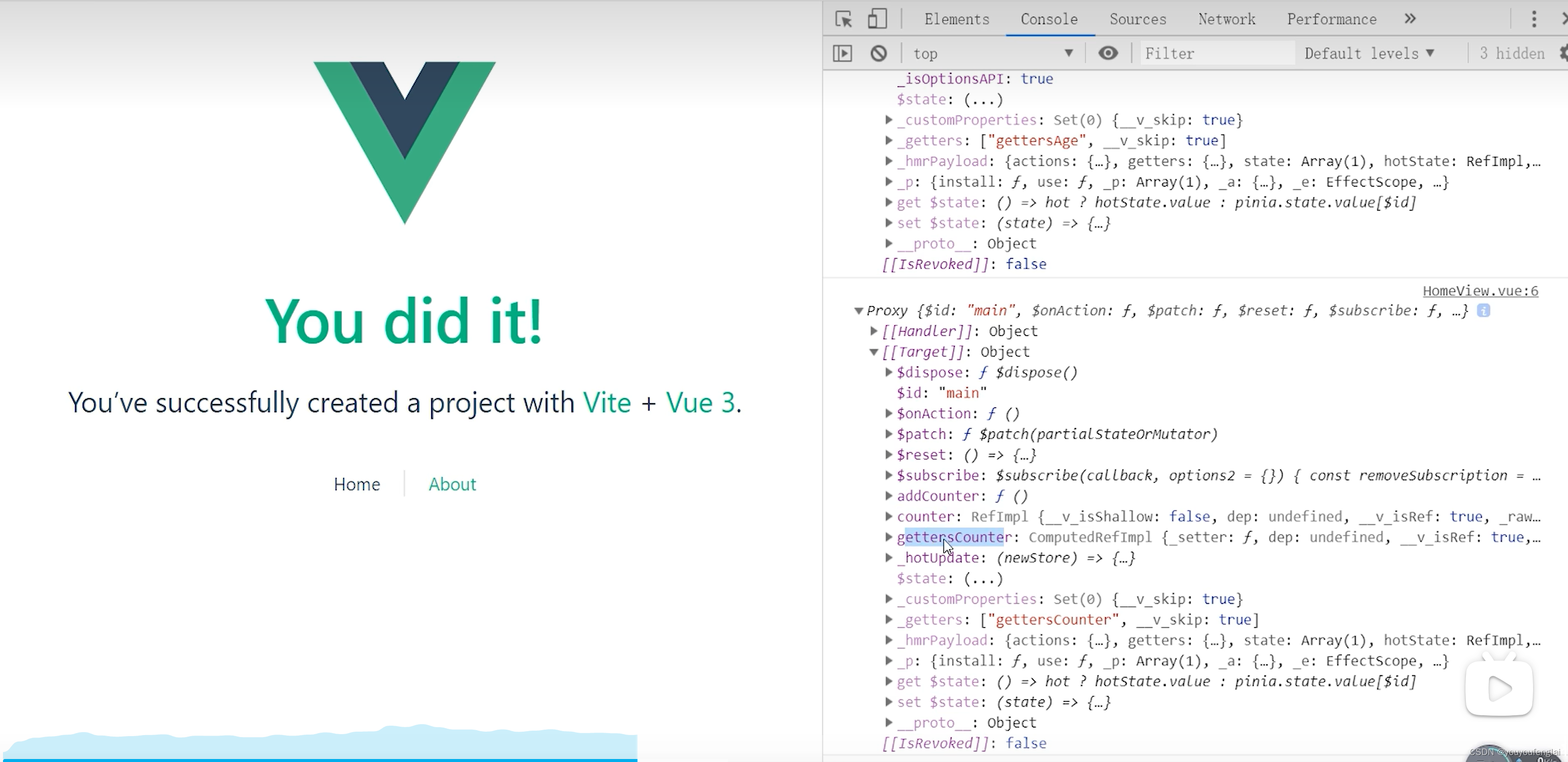Navigate to the About page link

(x=452, y=484)
